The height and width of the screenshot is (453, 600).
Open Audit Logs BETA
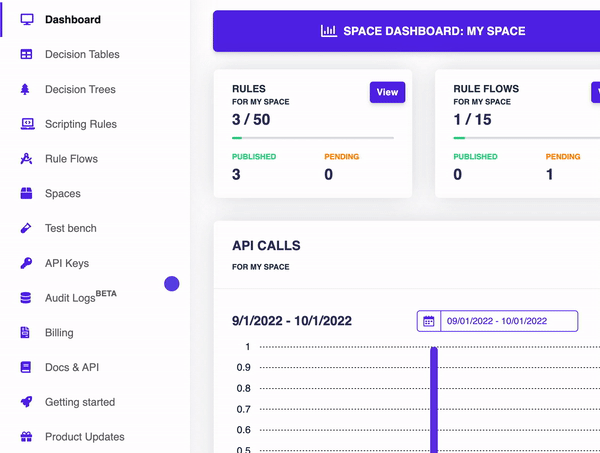click(81, 297)
